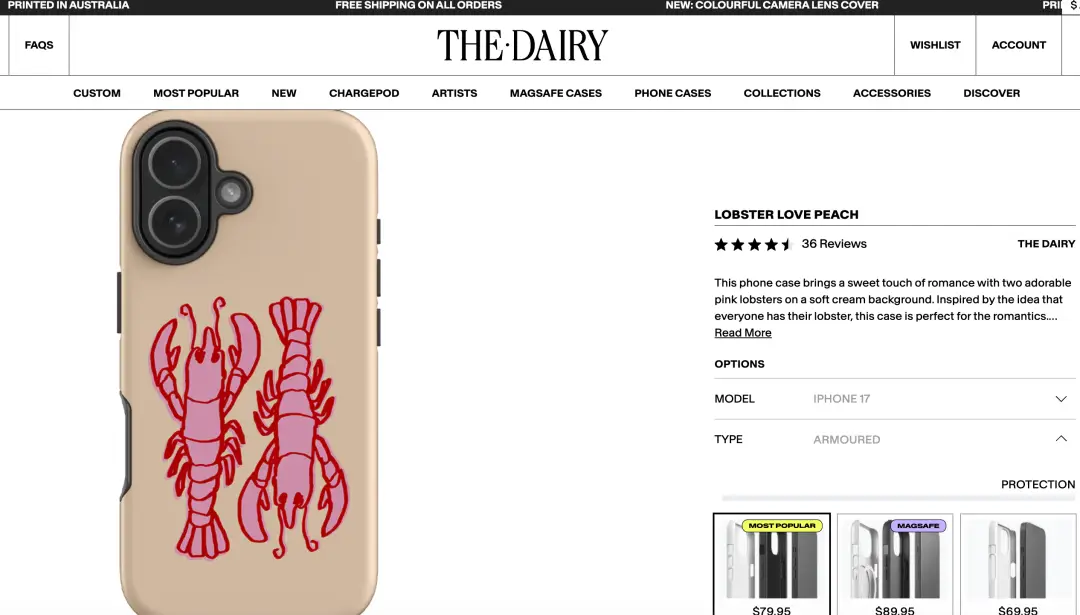Open the Phone Cases menu
This screenshot has width=1080, height=615.
pyautogui.click(x=672, y=93)
